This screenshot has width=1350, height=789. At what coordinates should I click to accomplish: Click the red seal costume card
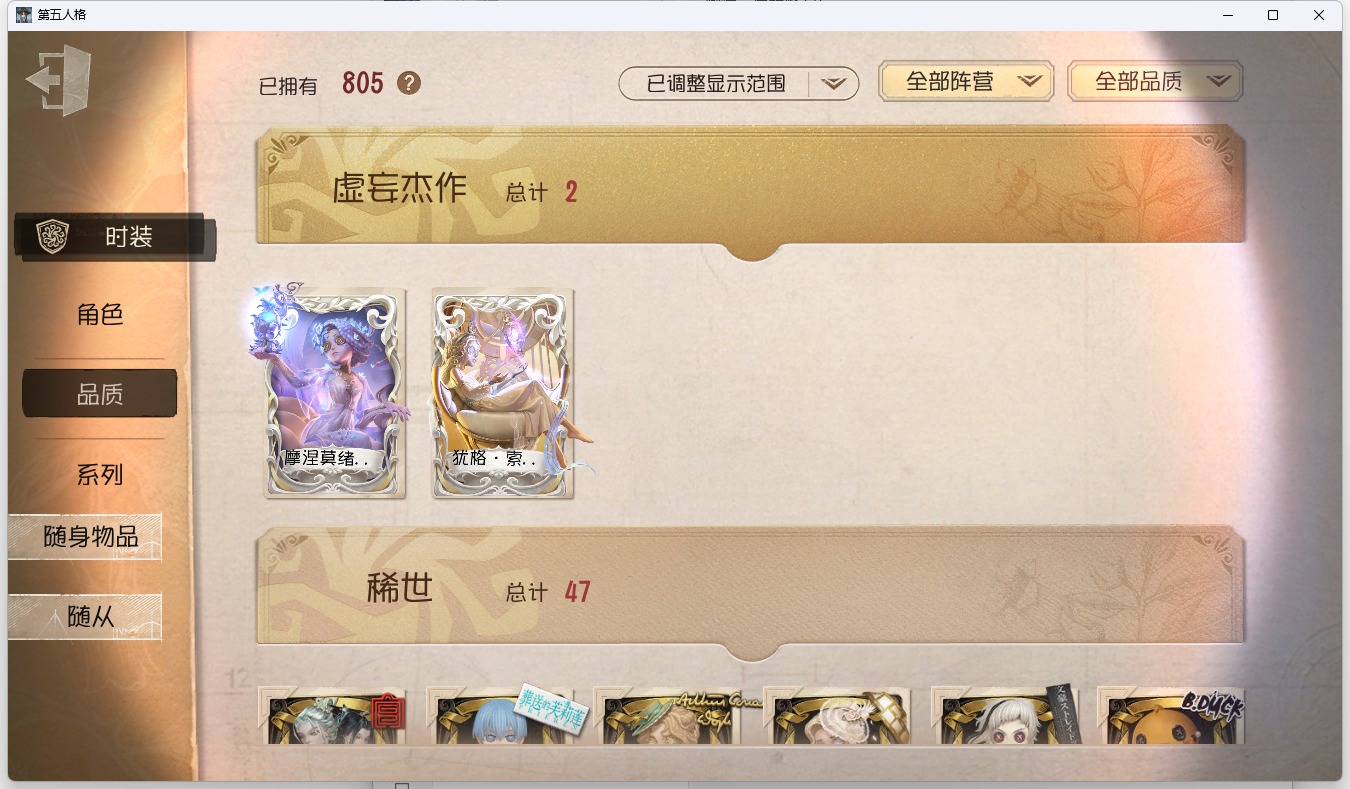click(332, 715)
